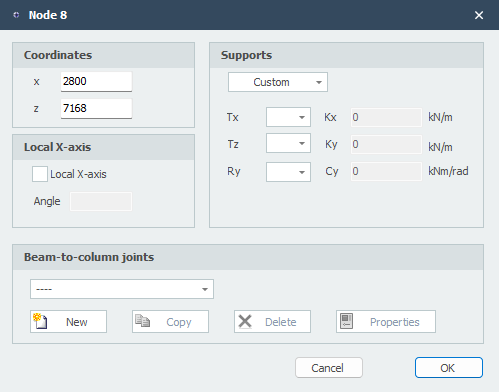Open the Tz support type dropdown
The image size is (499, 392).
click(288, 143)
